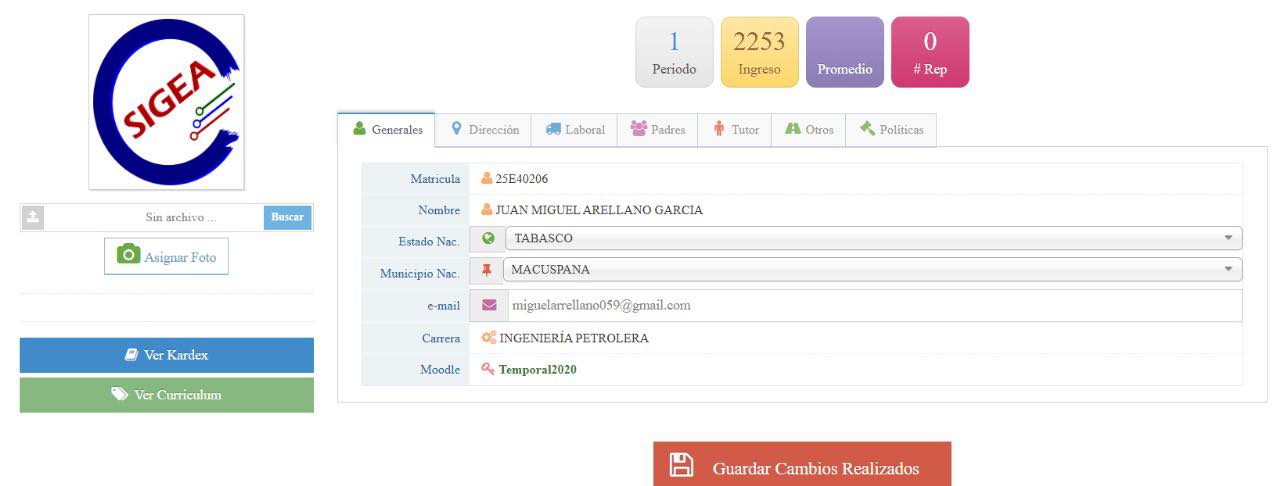
Task: Click the green Ver Curriculum button
Action: click(x=167, y=395)
